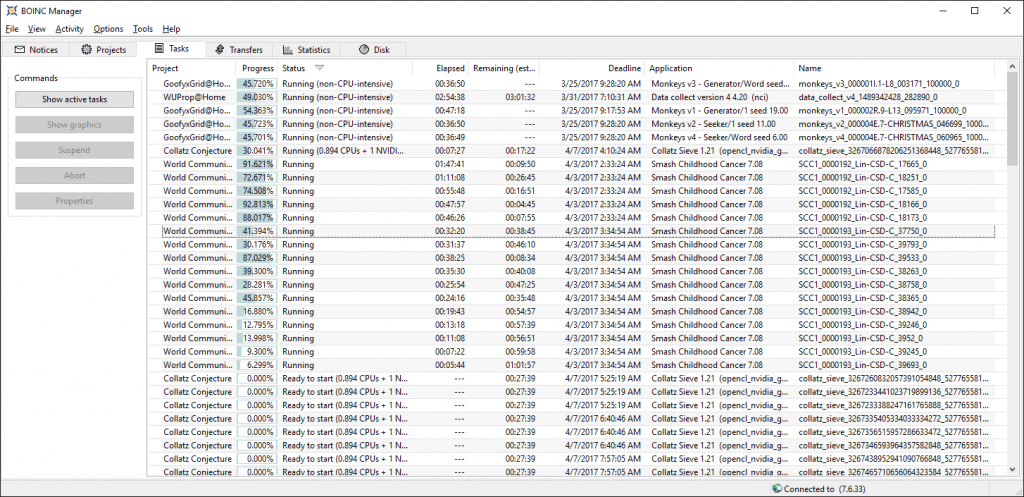
Task: Click remaining time 01:01:57
Action: (520, 365)
